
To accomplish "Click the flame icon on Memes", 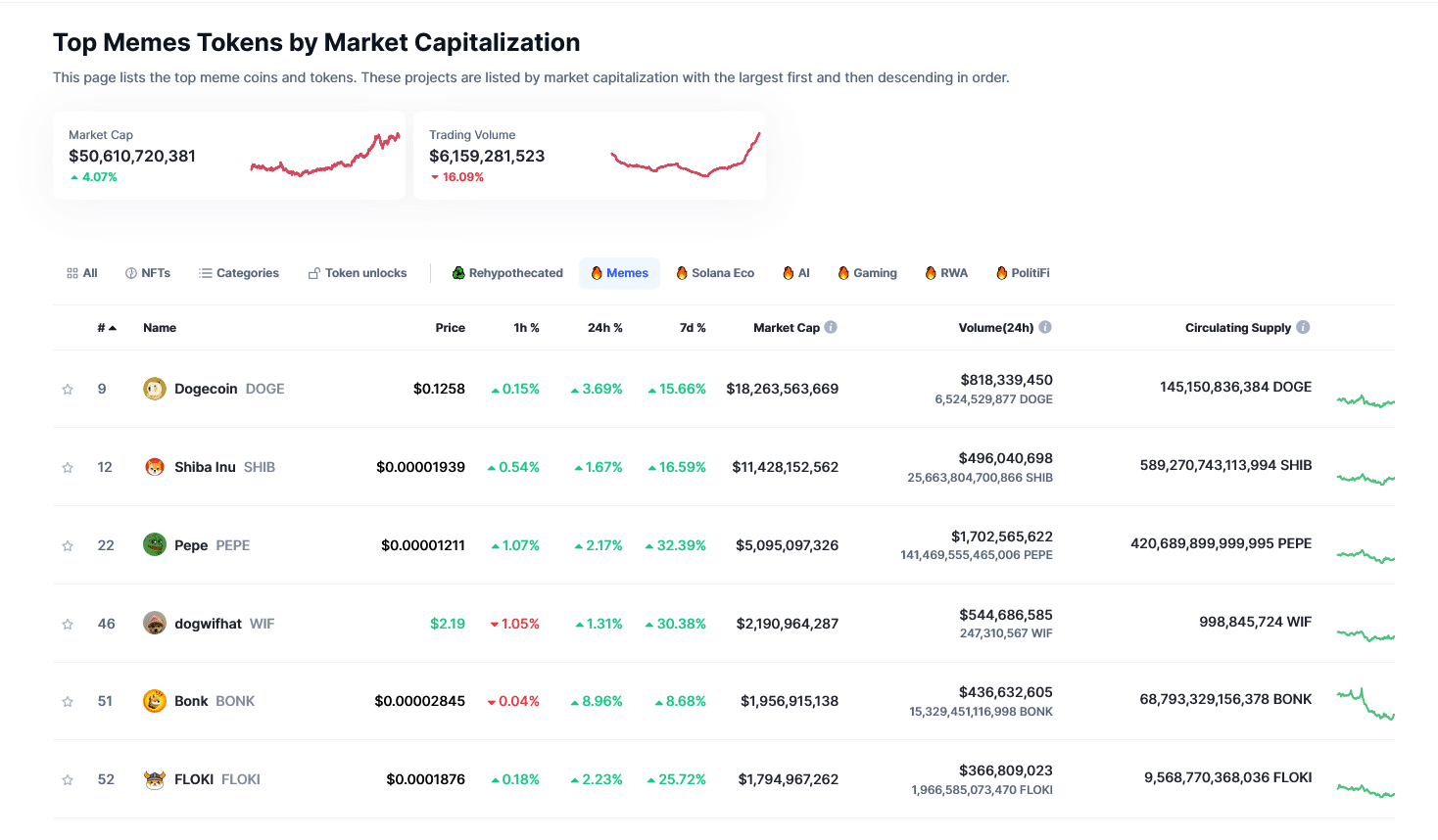I will point(597,273).
